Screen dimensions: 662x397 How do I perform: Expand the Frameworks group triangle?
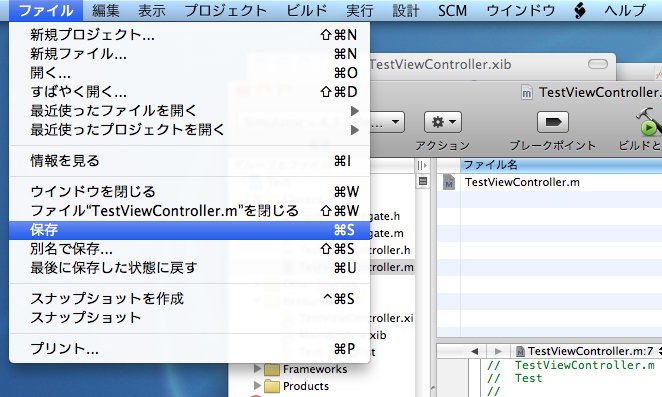point(257,369)
